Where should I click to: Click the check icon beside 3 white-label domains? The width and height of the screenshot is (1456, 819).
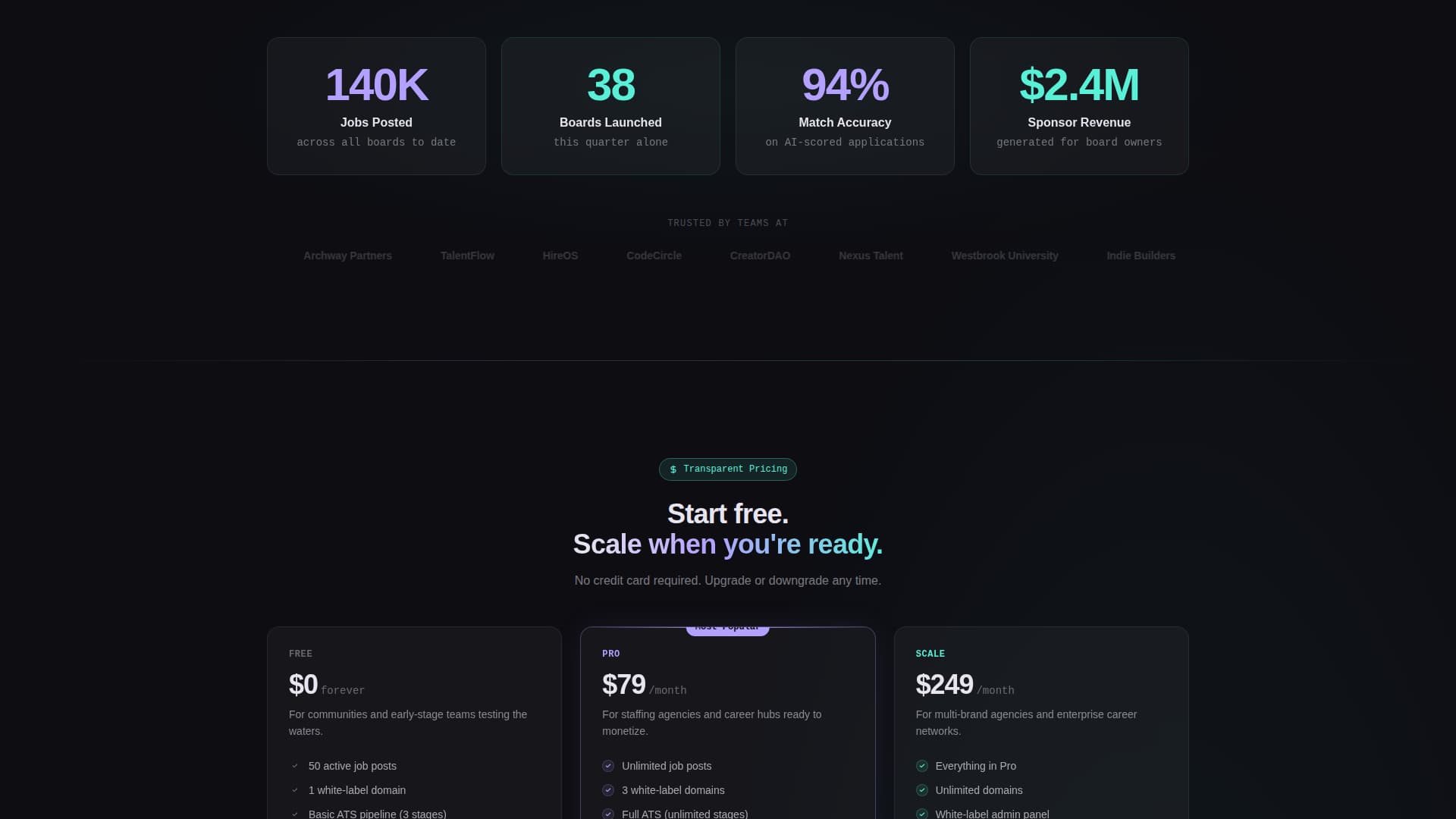click(608, 790)
